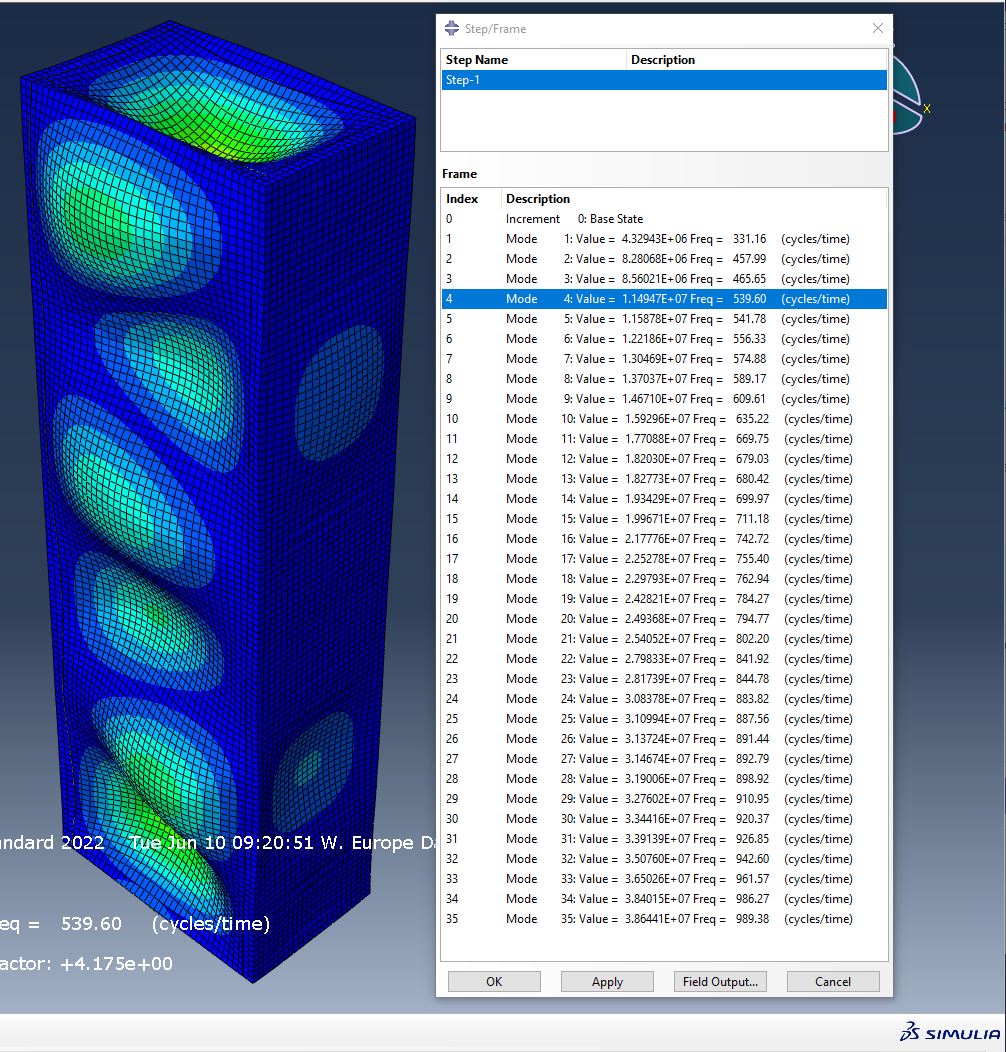The height and width of the screenshot is (1052, 1006).
Task: Select Mode 2 frame with Freq 457.99
Action: click(x=664, y=259)
